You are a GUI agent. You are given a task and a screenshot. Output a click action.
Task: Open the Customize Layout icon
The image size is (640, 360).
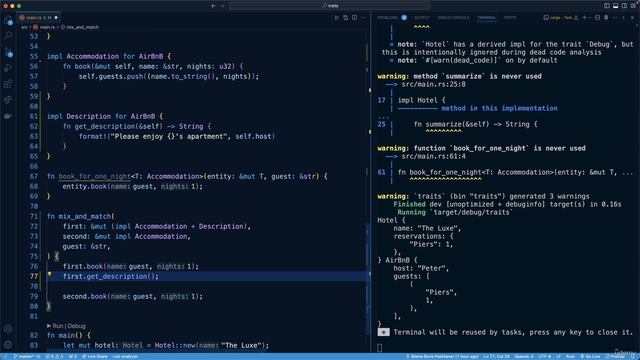633,6
